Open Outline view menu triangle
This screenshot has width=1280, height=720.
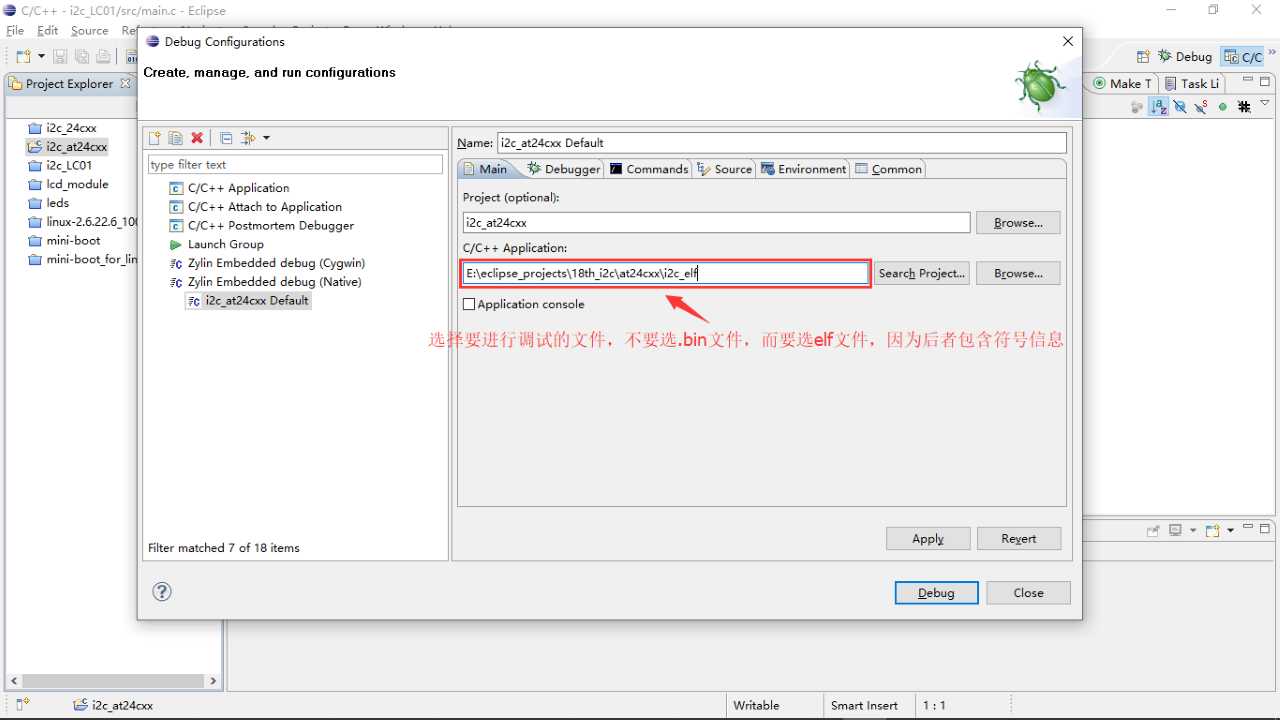[x=1265, y=103]
